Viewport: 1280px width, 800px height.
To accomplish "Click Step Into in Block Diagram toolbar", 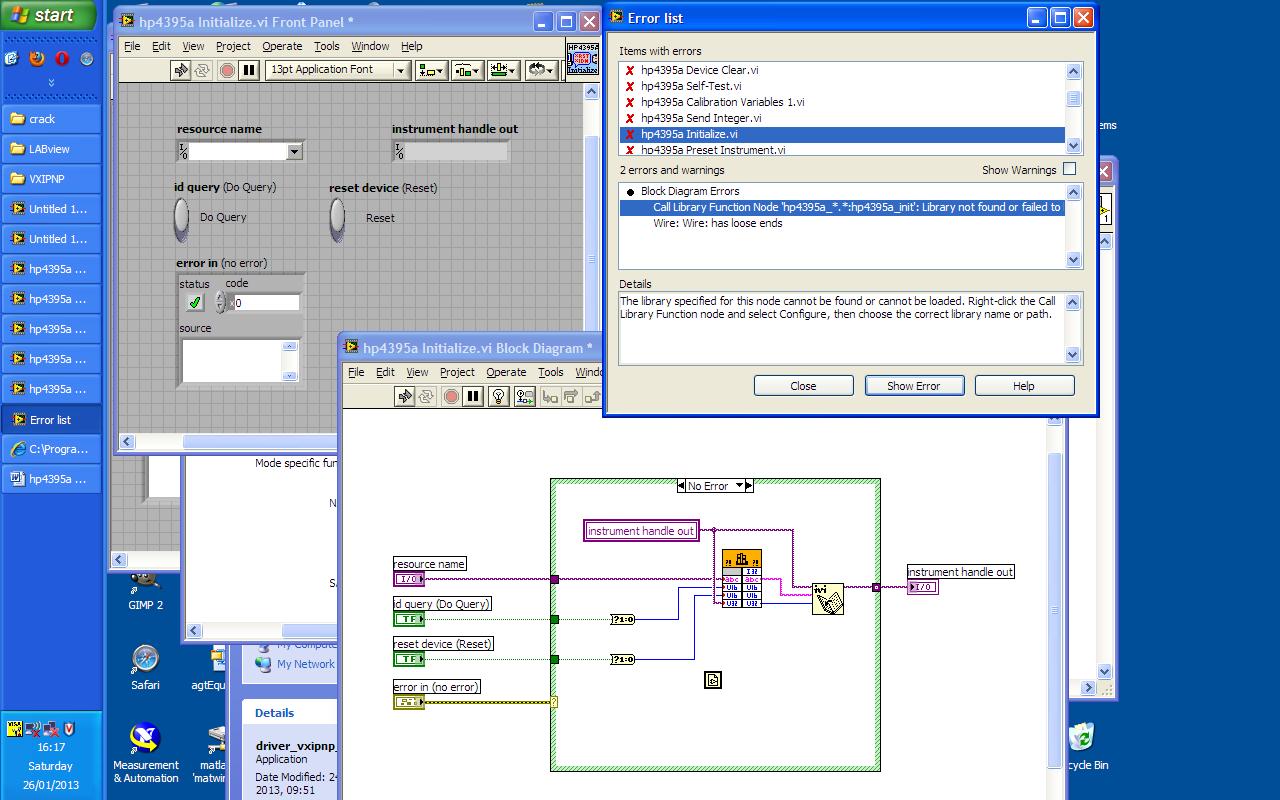I will 550,397.
